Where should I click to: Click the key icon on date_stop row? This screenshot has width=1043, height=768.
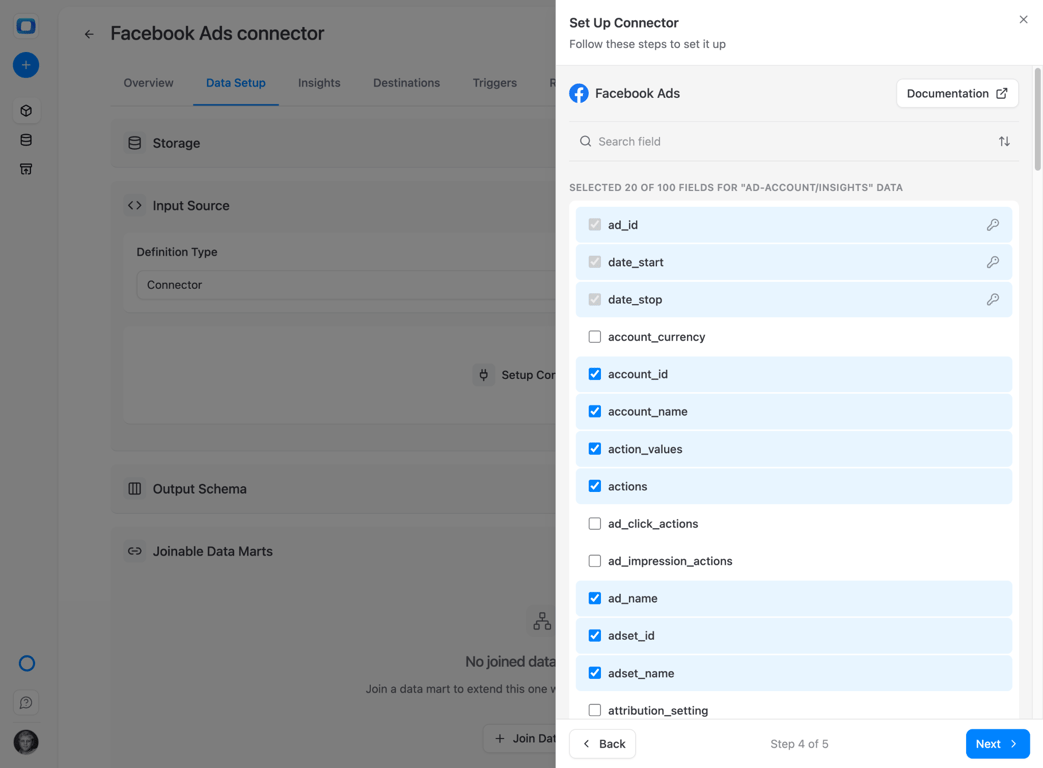point(992,299)
